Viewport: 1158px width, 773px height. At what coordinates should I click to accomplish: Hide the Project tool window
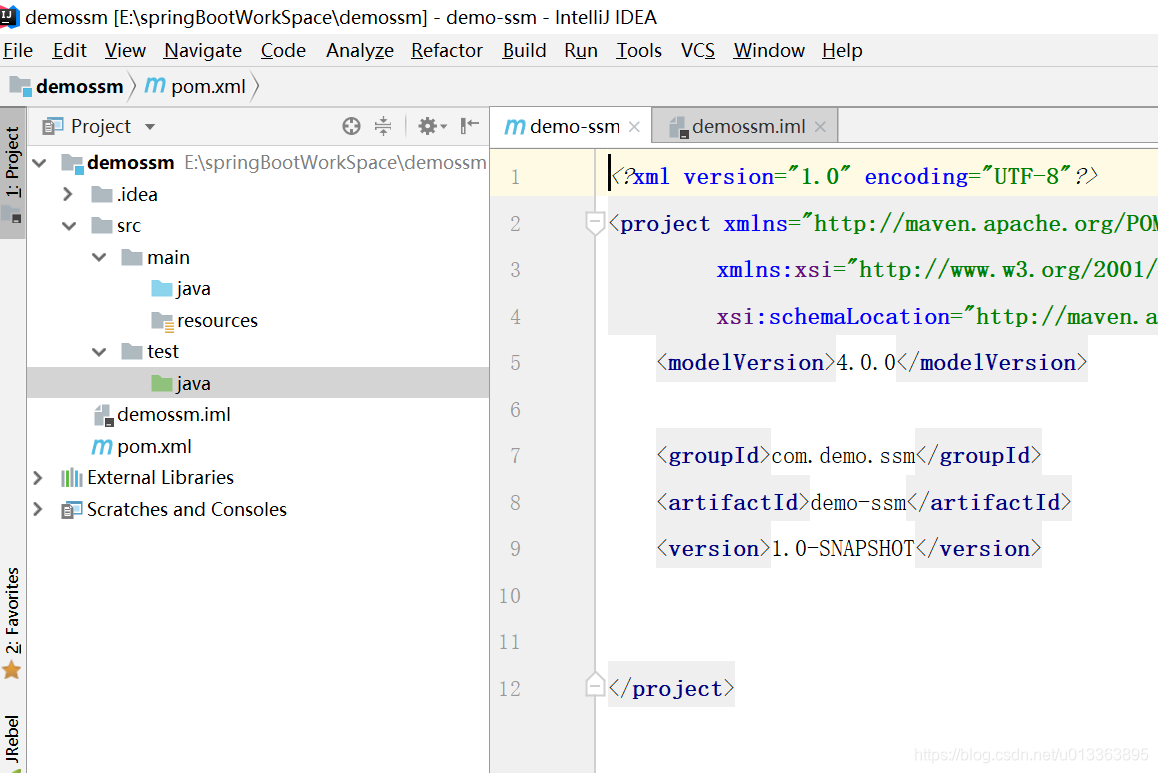pyautogui.click(x=470, y=126)
